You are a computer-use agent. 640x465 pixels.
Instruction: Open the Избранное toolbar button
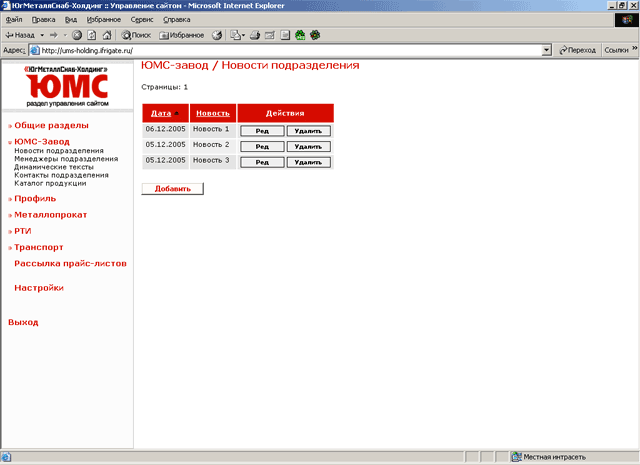click(182, 35)
